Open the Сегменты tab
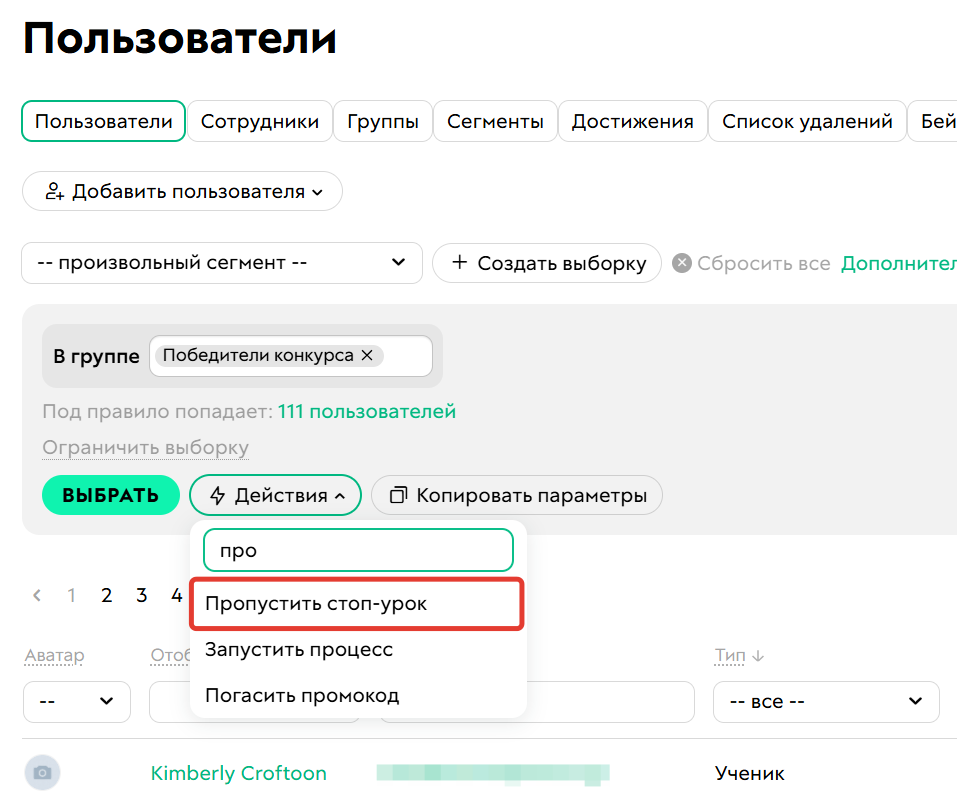This screenshot has width=957, height=804. [495, 121]
